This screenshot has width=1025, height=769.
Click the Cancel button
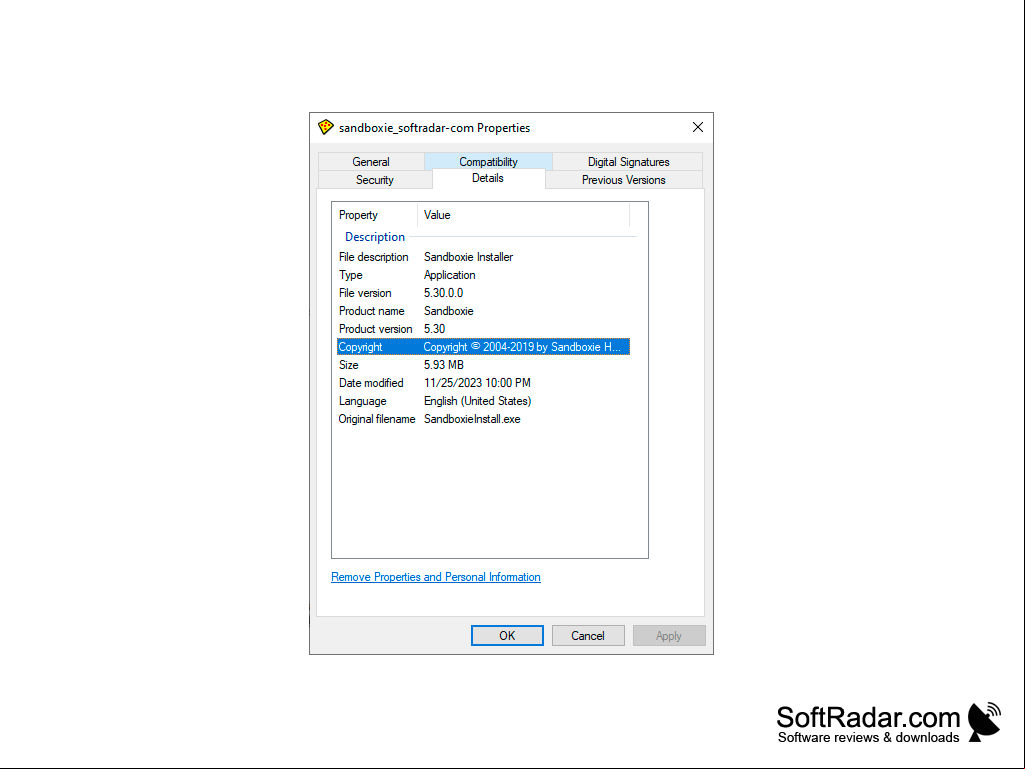pos(588,636)
